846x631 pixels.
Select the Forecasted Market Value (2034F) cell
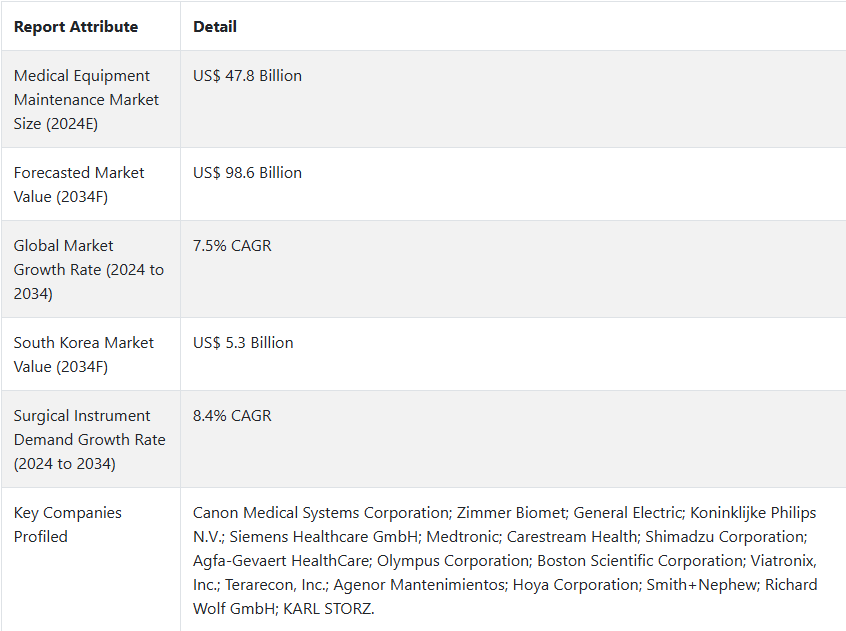coord(91,184)
